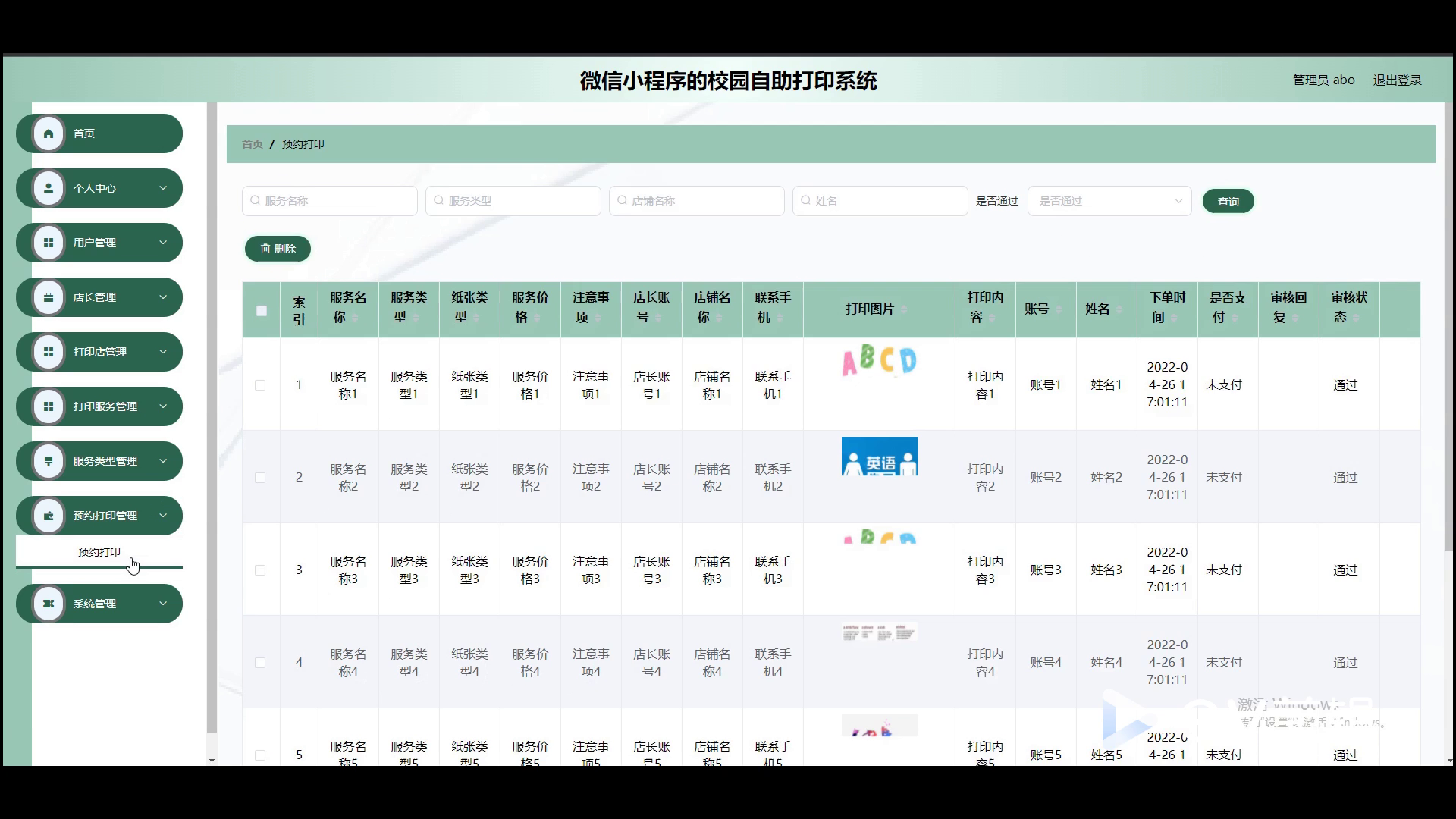Click the 姓名2 cell

click(1106, 478)
